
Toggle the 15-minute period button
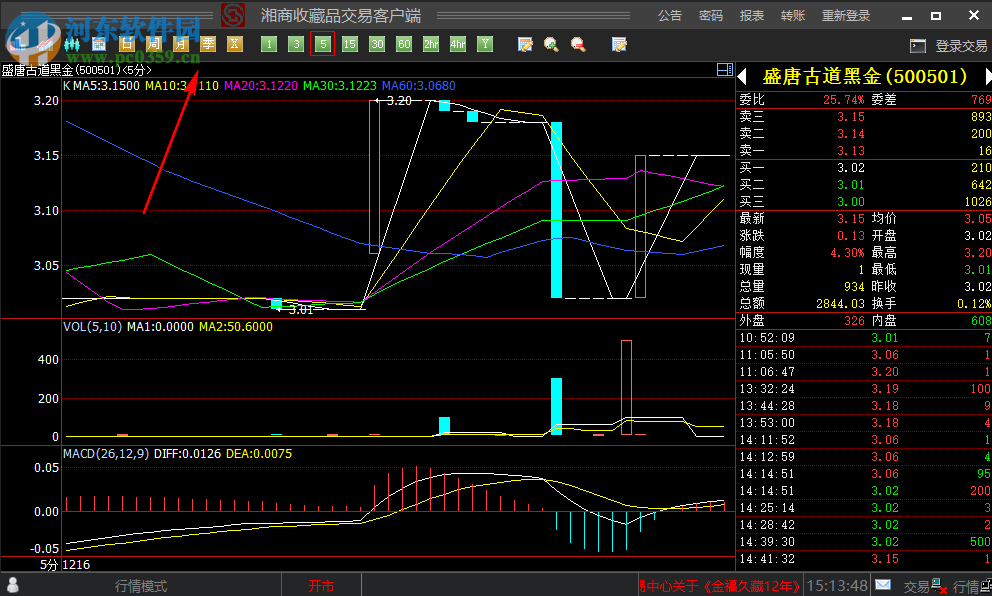coord(349,44)
